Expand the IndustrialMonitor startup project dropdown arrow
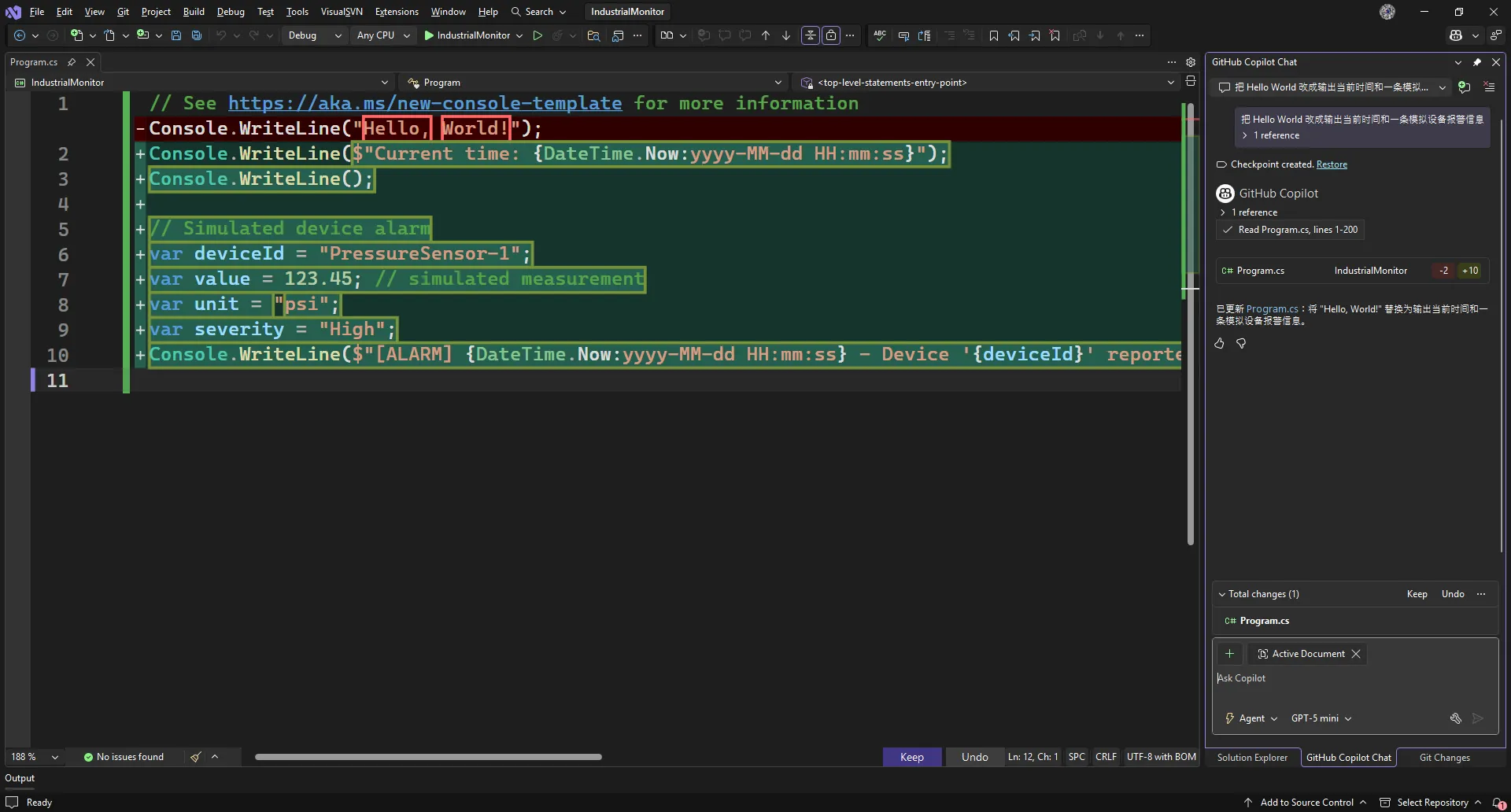 tap(519, 35)
